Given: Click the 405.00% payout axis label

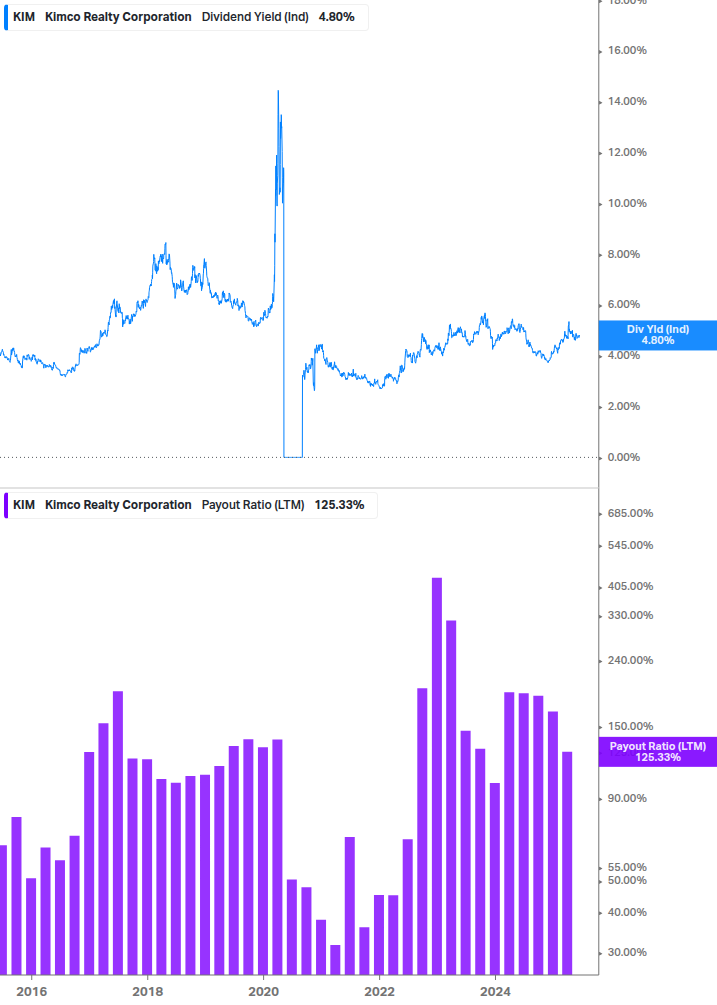Looking at the screenshot, I should tap(630, 586).
